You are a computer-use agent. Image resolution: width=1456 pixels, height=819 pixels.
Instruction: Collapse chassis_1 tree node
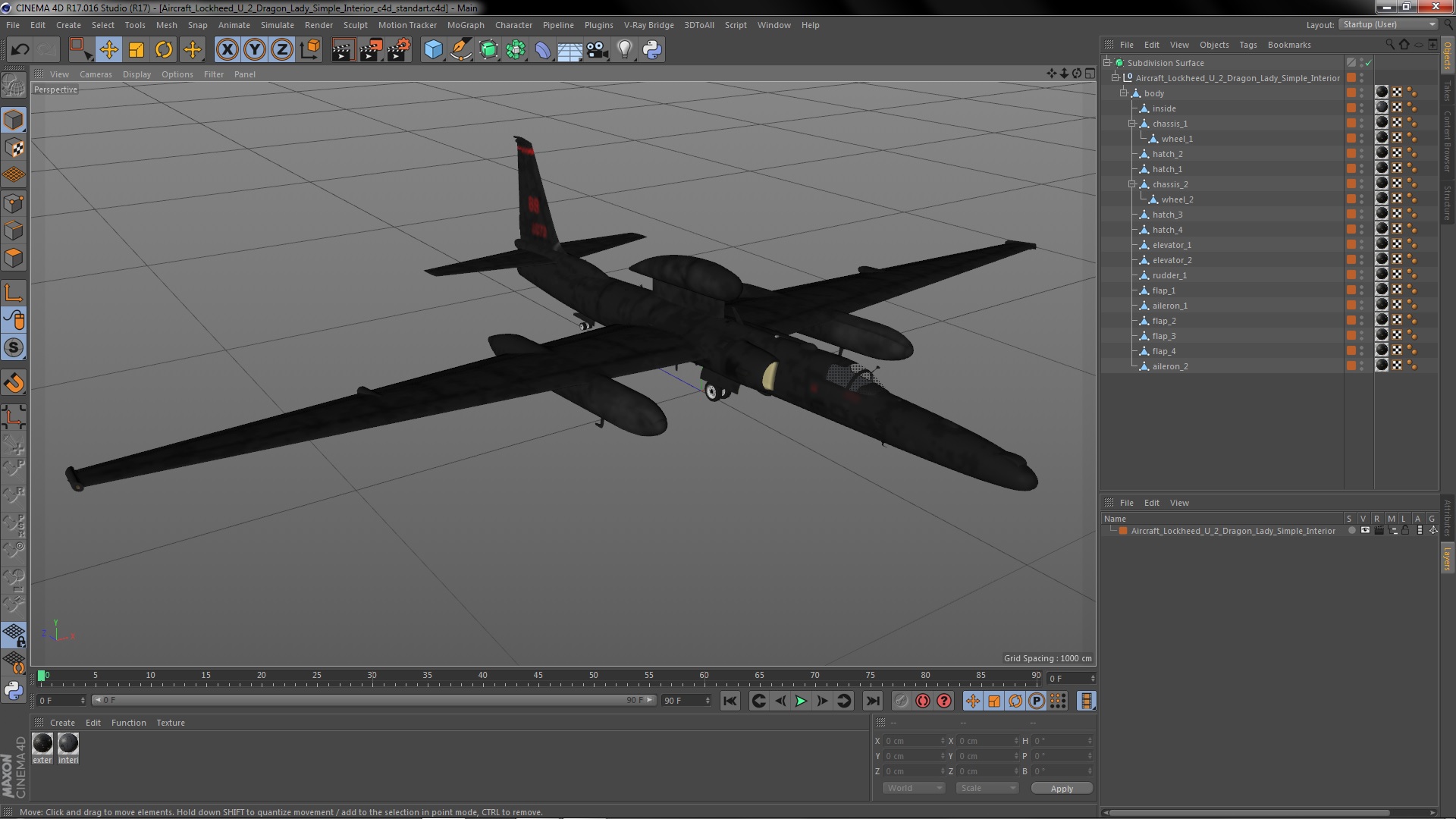(x=1132, y=124)
